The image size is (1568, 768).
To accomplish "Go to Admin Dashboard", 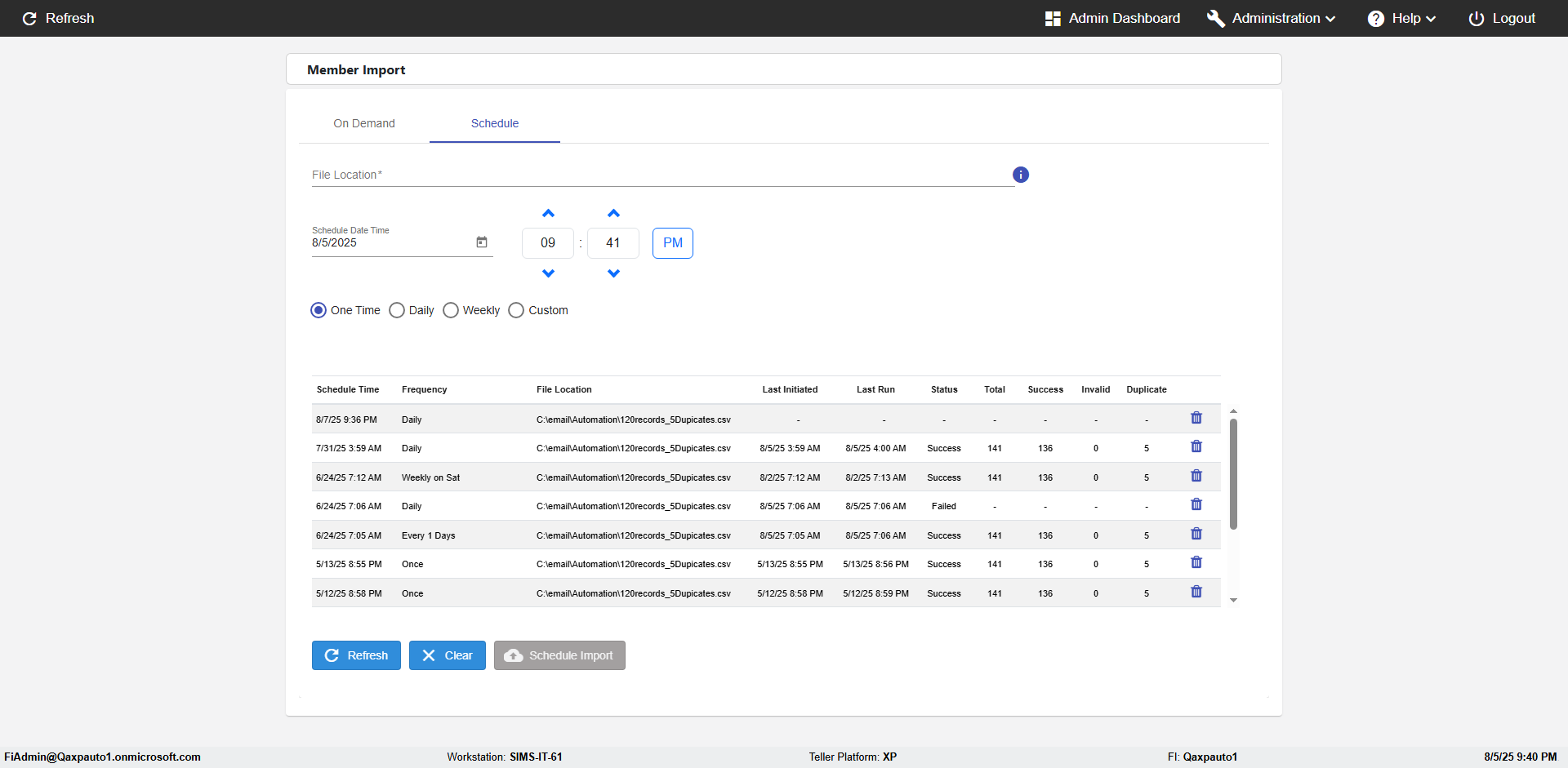I will pyautogui.click(x=1112, y=18).
